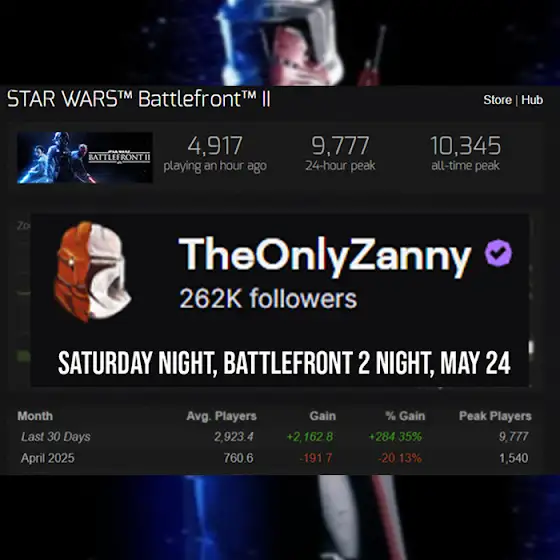Click the STAR WARS Battlefront II title

139,99
